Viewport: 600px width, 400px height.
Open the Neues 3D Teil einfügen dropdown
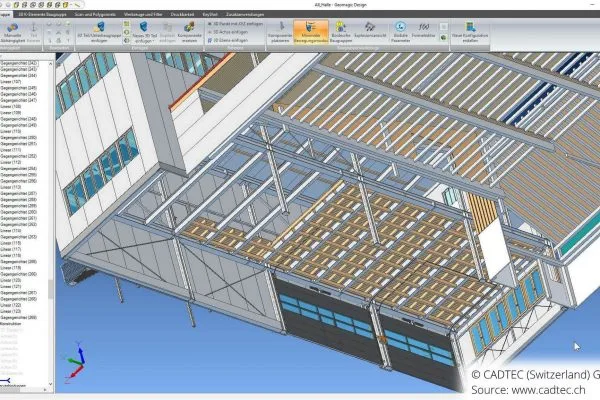[x=145, y=32]
